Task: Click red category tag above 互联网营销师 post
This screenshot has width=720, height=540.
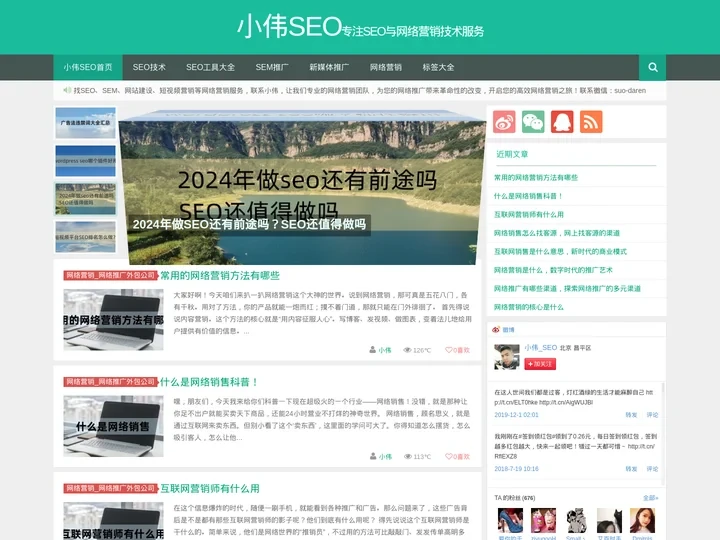Action: pos(111,489)
